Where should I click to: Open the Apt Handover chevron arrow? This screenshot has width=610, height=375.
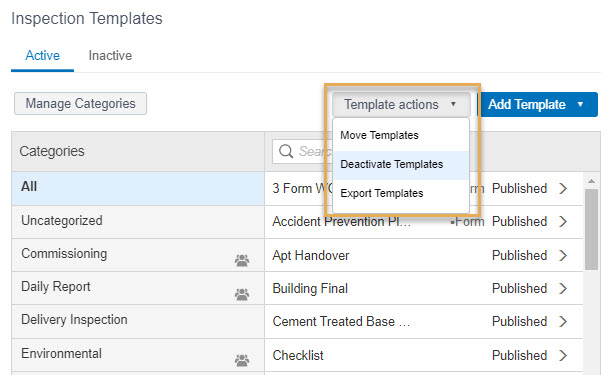click(563, 256)
